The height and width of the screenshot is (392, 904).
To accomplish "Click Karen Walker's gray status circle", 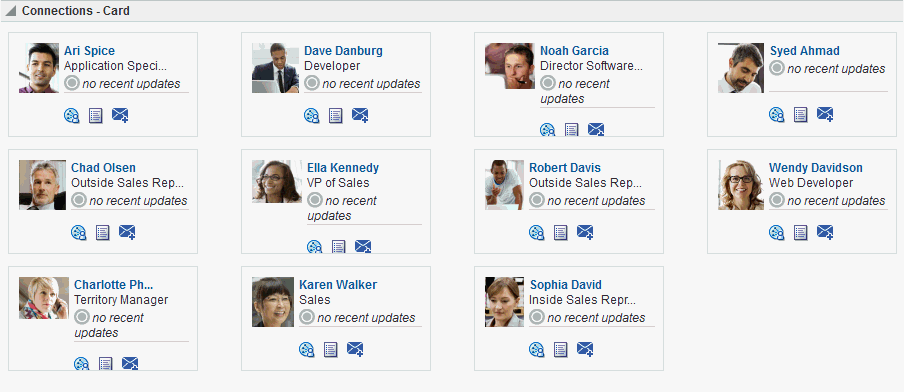I will (x=307, y=317).
